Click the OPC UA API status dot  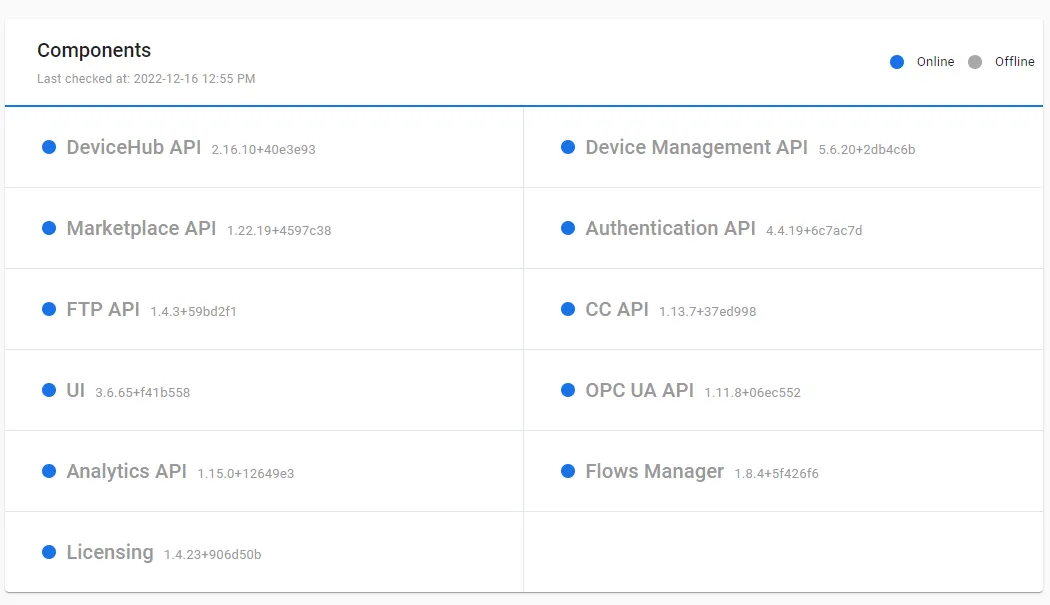click(568, 391)
